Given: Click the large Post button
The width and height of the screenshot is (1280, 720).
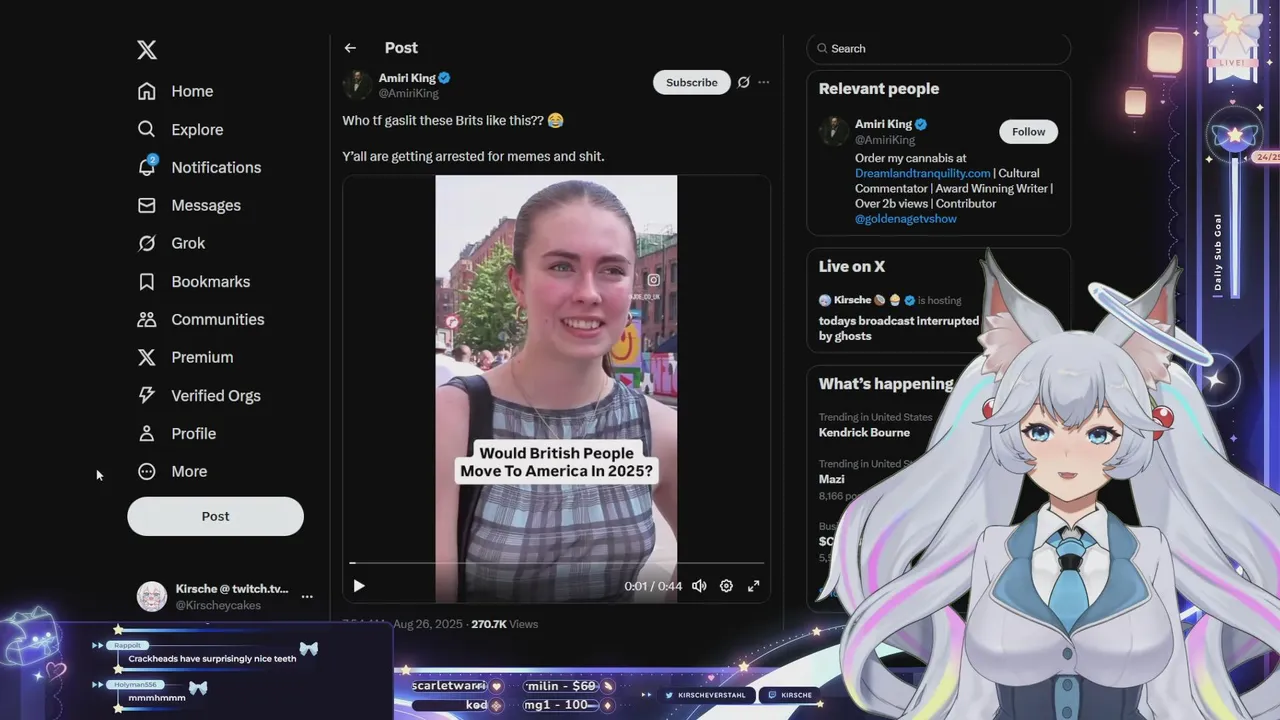Looking at the screenshot, I should [x=215, y=516].
